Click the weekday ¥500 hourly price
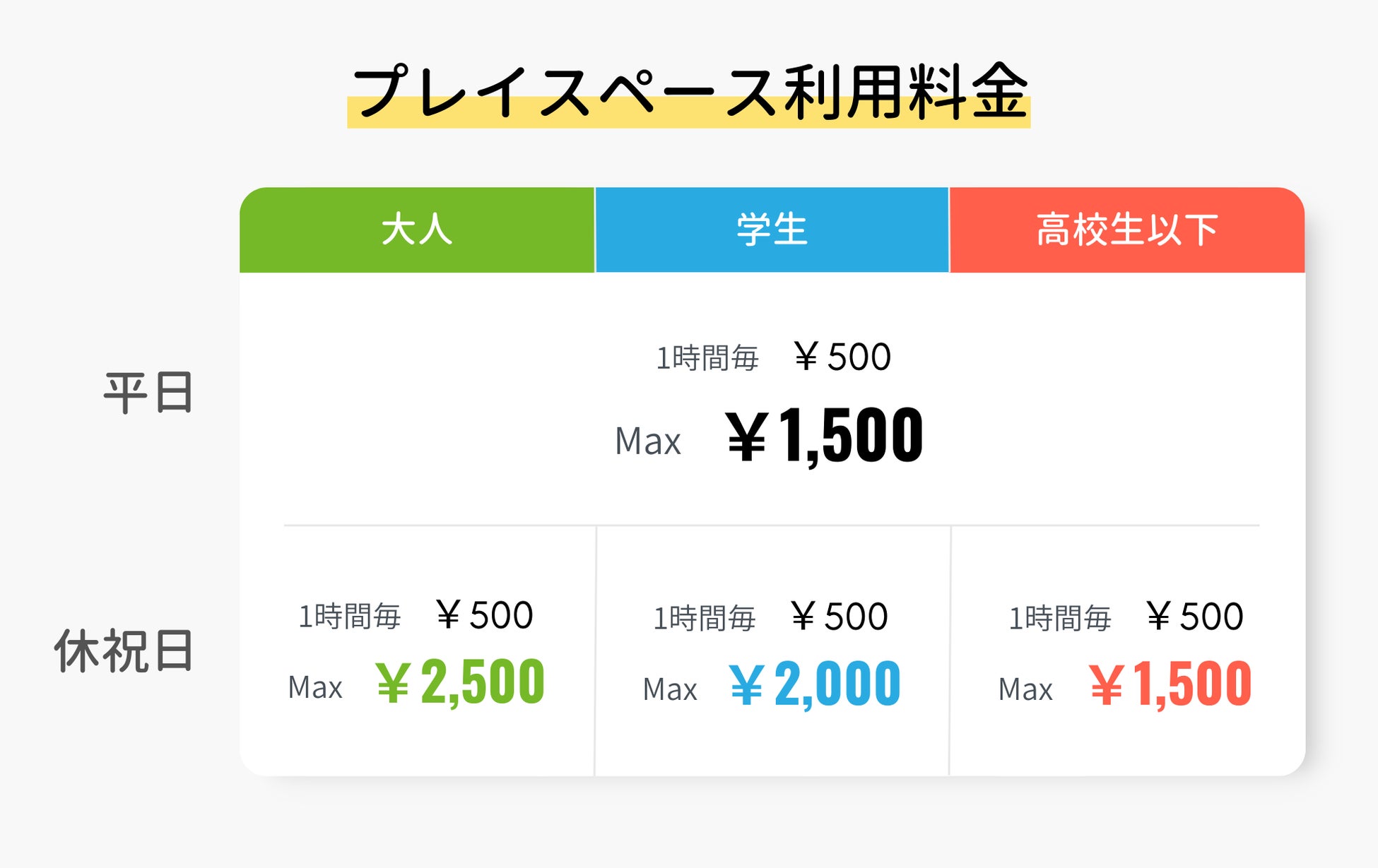Screen dimensions: 1378x868 point(842,357)
